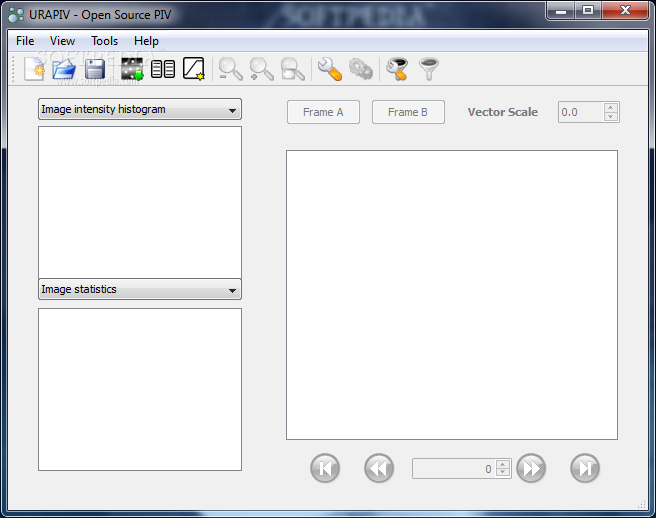Advance to the next frame

531,468
